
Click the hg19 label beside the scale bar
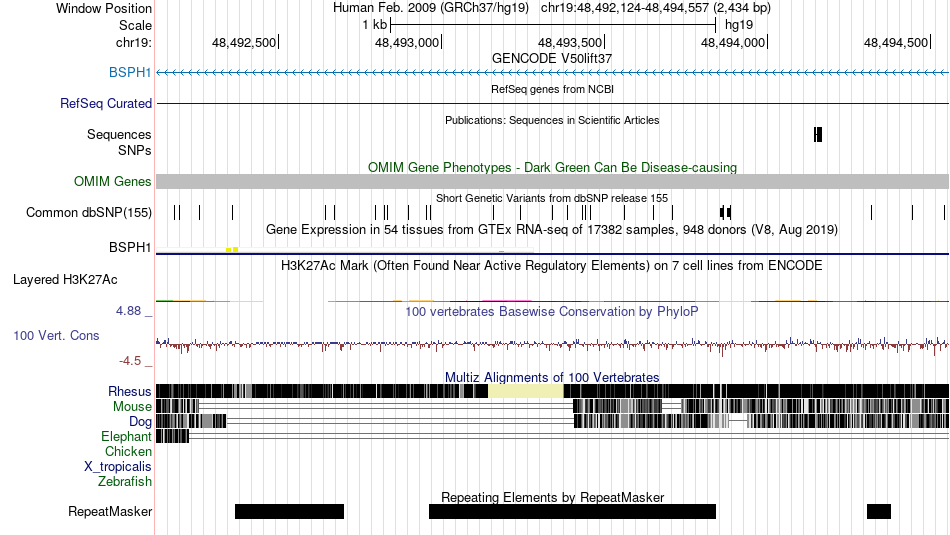739,25
